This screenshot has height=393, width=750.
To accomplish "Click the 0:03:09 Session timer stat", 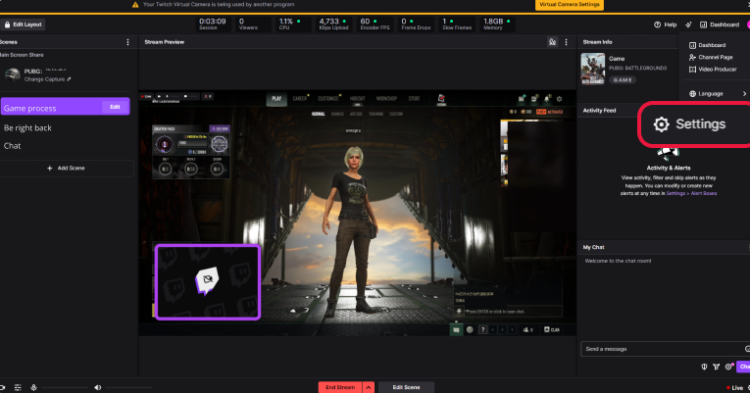I will (x=212, y=24).
